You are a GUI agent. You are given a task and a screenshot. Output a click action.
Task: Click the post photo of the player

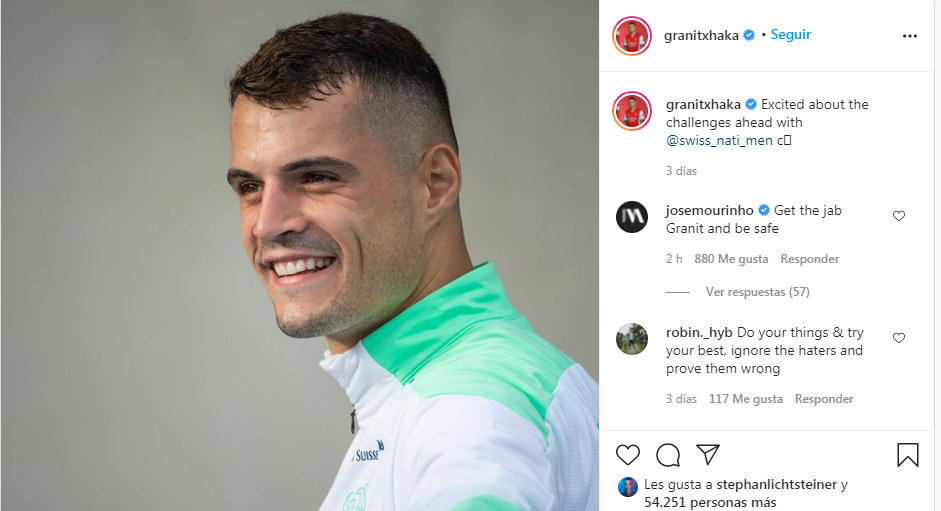299,255
